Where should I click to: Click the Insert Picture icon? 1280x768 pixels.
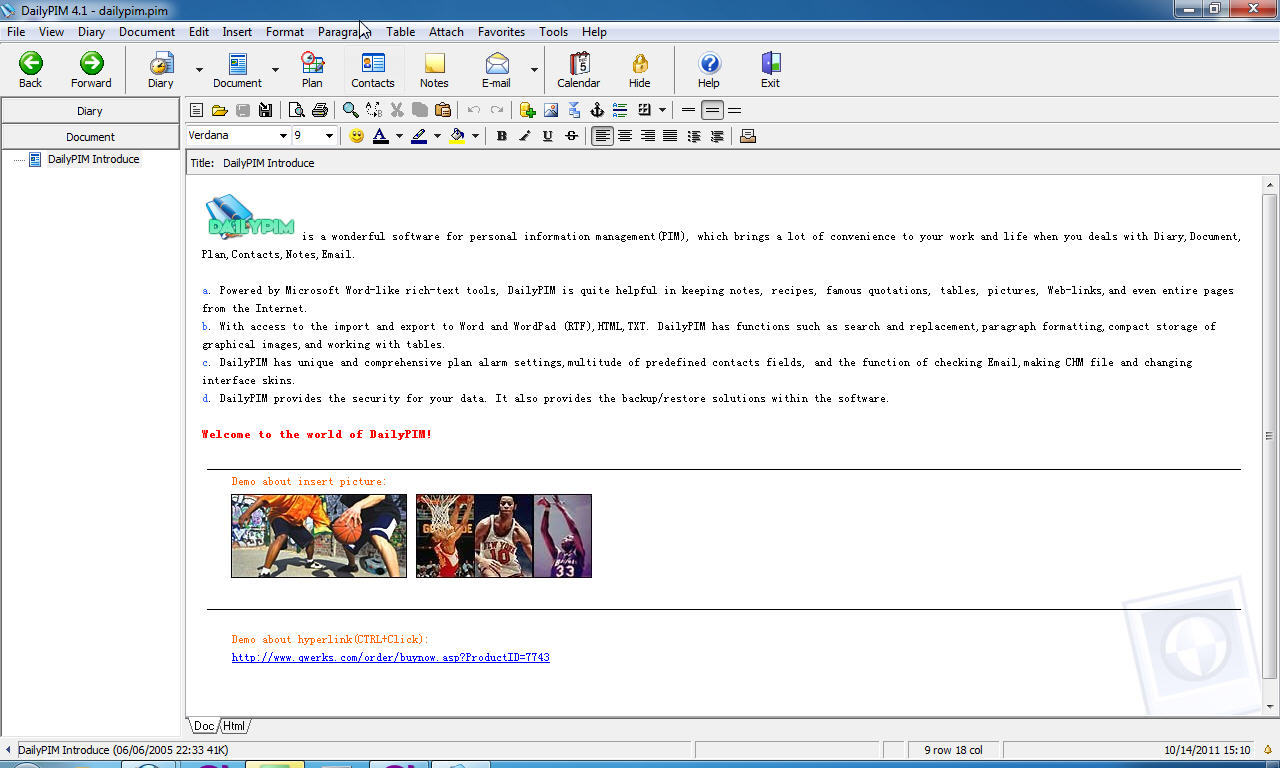point(551,110)
